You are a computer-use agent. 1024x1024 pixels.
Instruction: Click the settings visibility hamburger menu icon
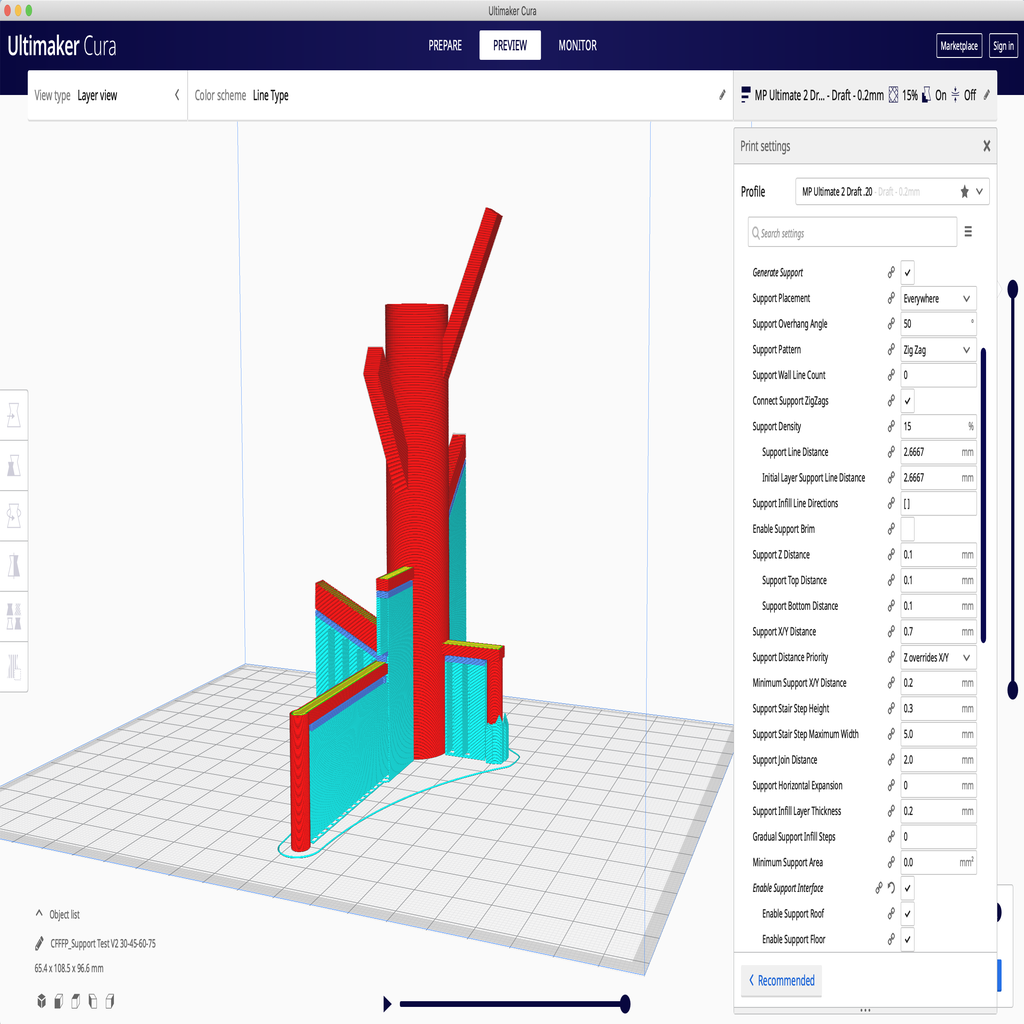click(968, 232)
